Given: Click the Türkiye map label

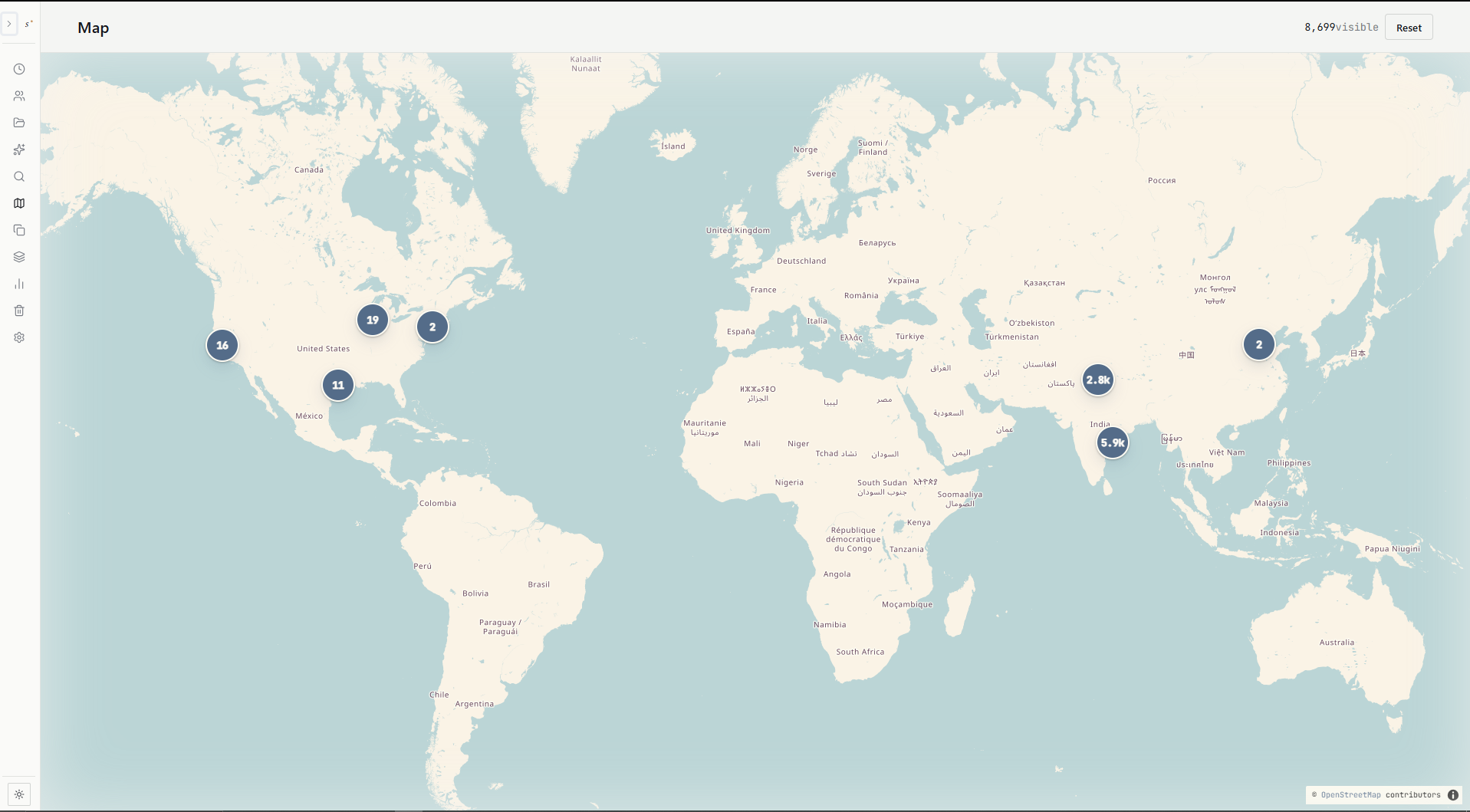Looking at the screenshot, I should (910, 337).
